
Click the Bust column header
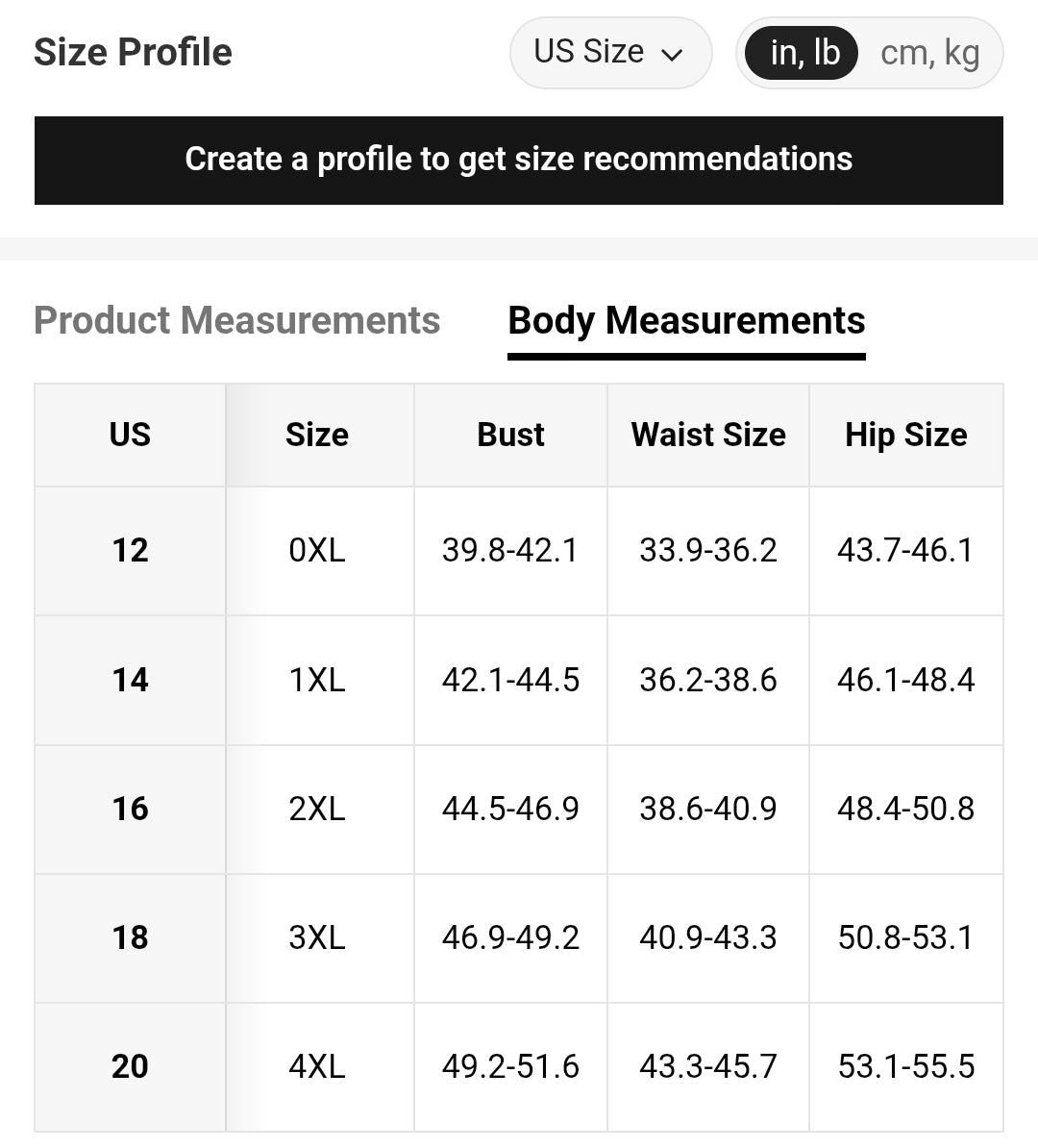pos(510,435)
